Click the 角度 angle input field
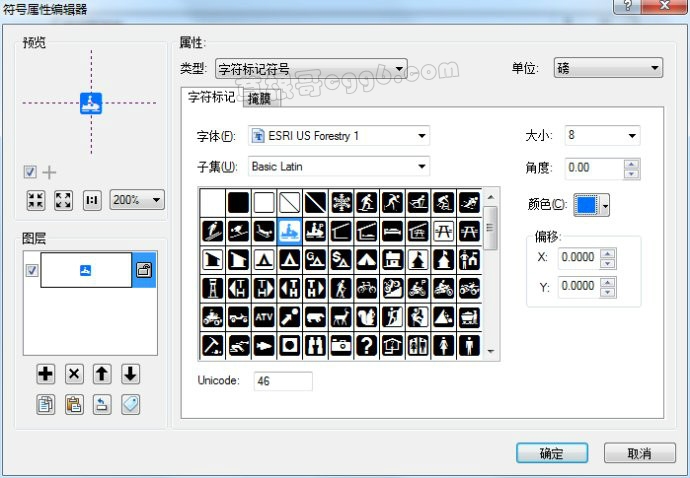 coord(594,169)
